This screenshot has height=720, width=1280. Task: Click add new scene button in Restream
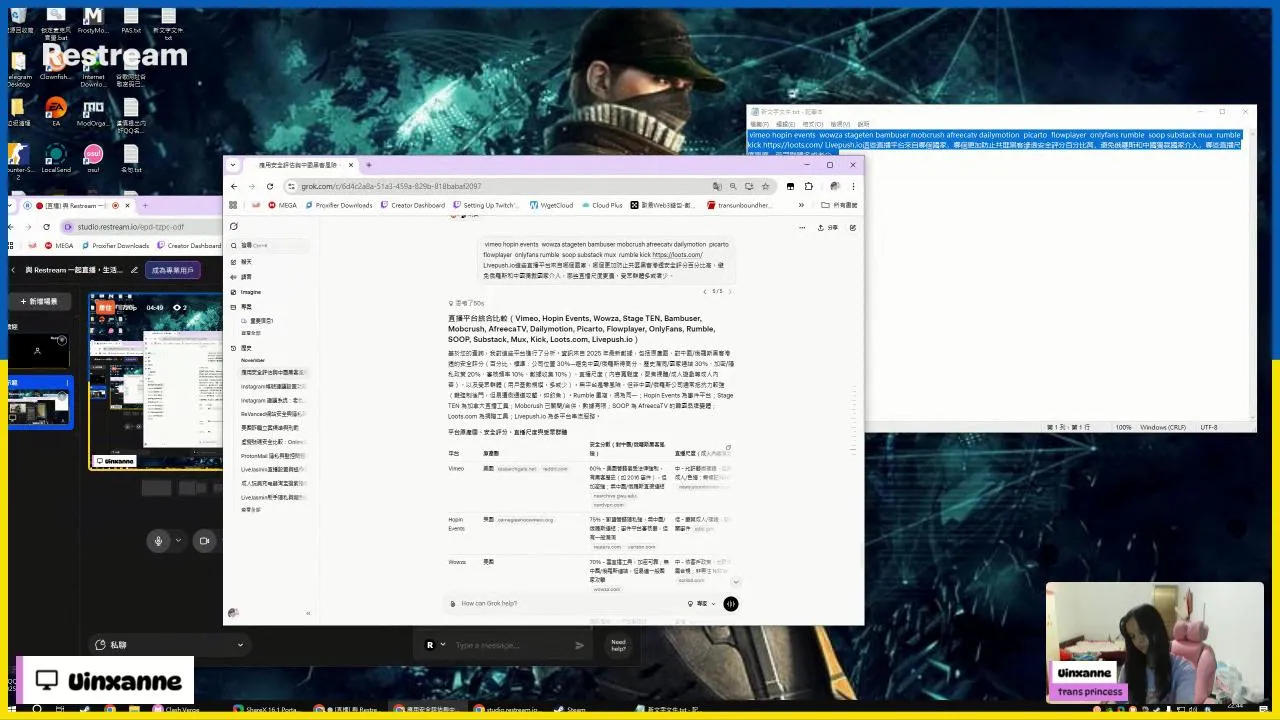[x=39, y=301]
